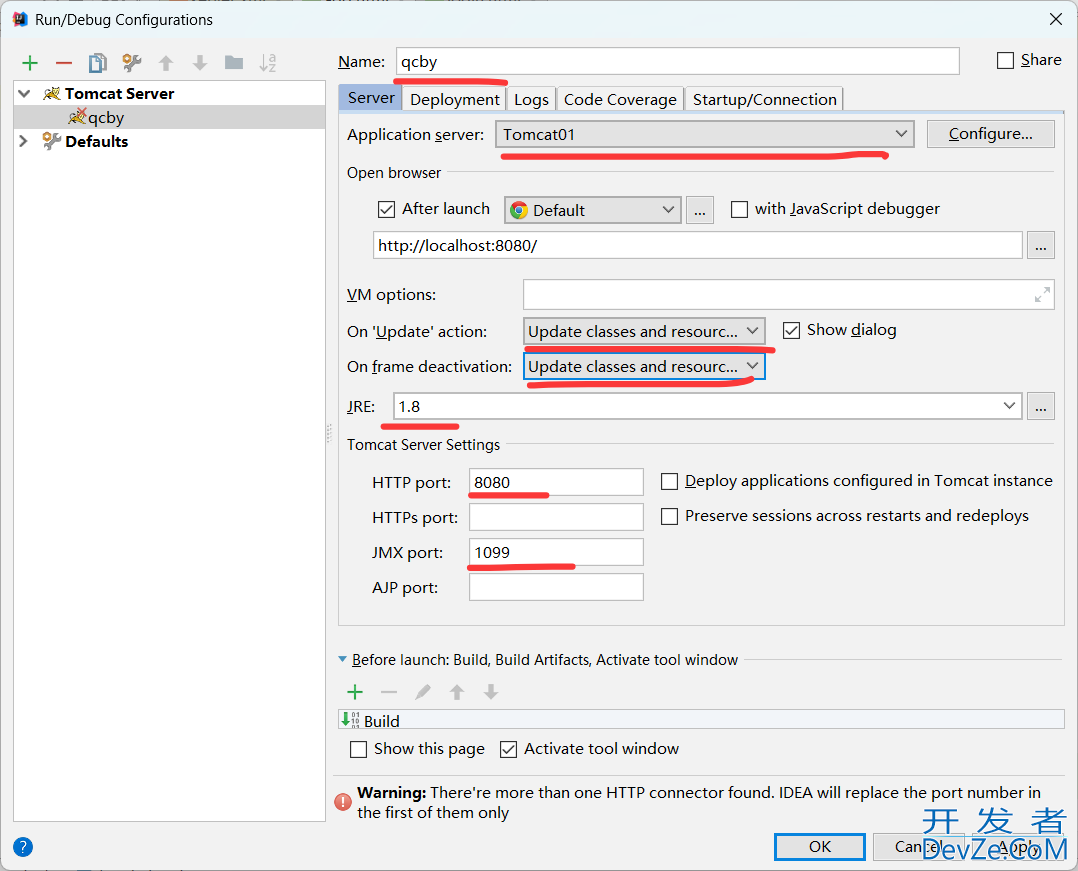Move before-launch task up arrow
This screenshot has height=871, width=1078.
pyautogui.click(x=456, y=692)
